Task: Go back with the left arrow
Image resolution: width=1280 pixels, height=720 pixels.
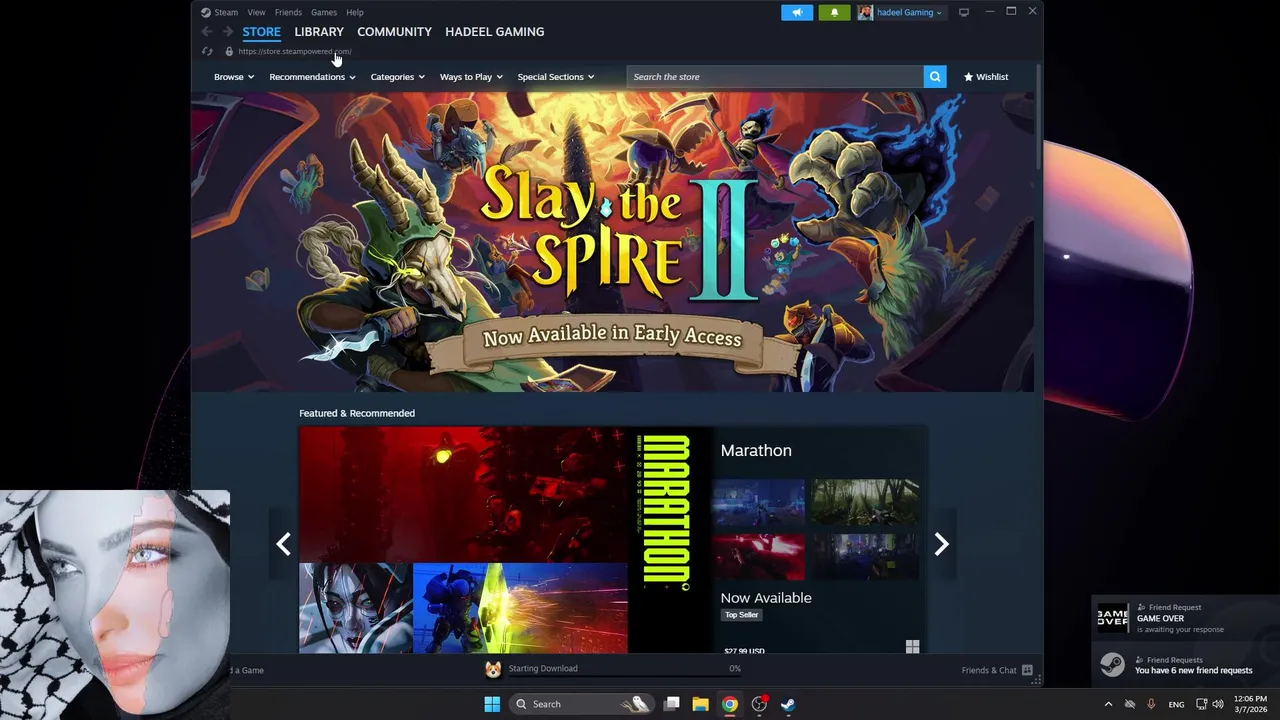Action: [207, 32]
